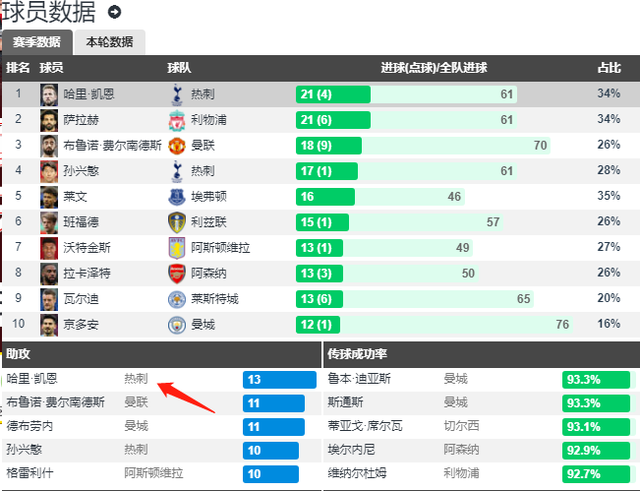640x491 pixels.
Task: Click the Aston Villa crest icon
Action: [177, 248]
